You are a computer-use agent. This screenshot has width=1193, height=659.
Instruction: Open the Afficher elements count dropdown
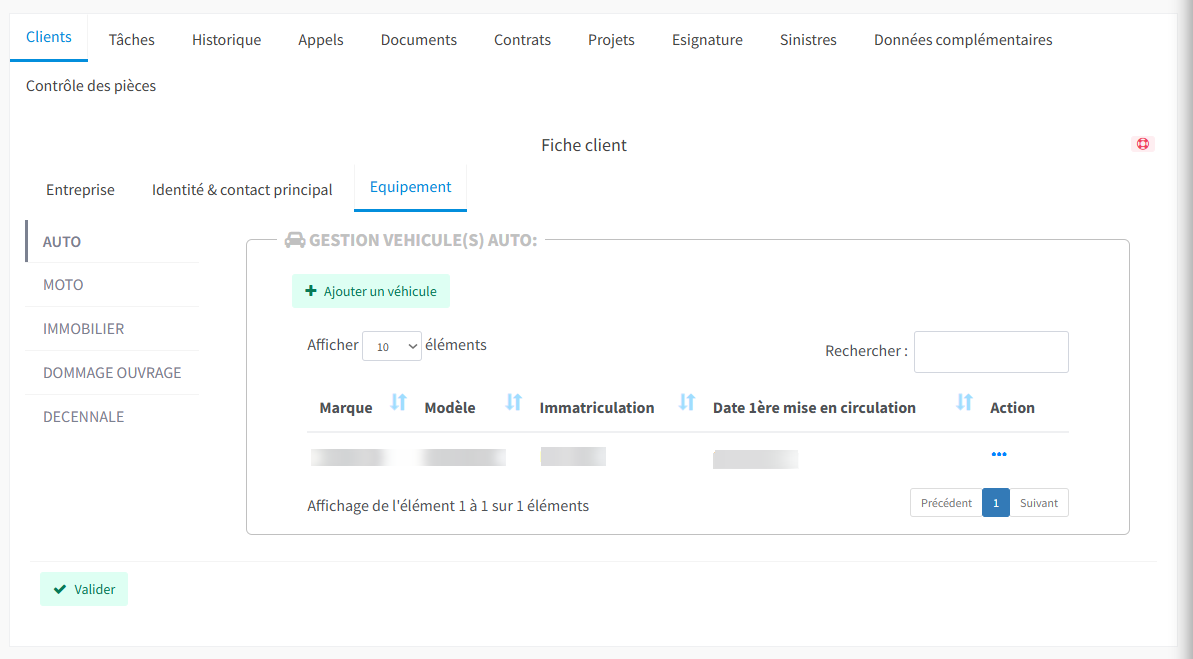click(392, 346)
